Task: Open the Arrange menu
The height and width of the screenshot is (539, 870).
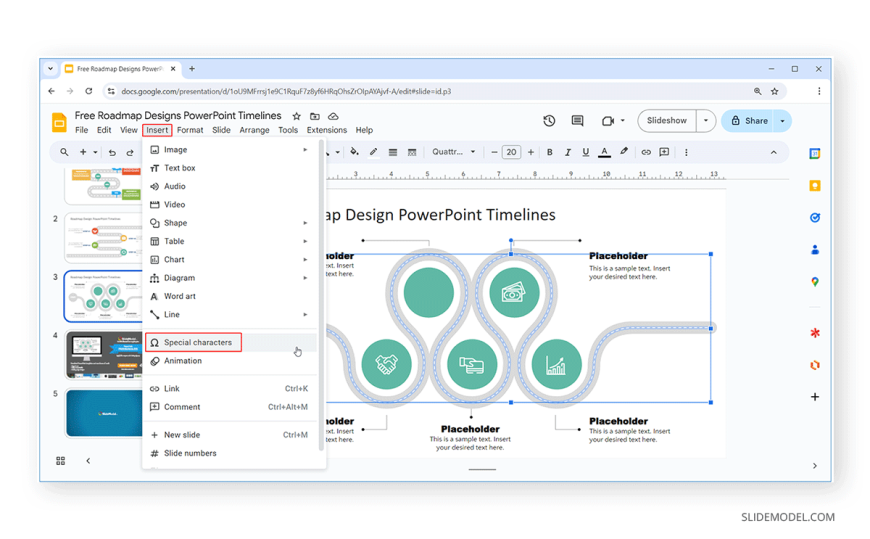Action: point(254,130)
